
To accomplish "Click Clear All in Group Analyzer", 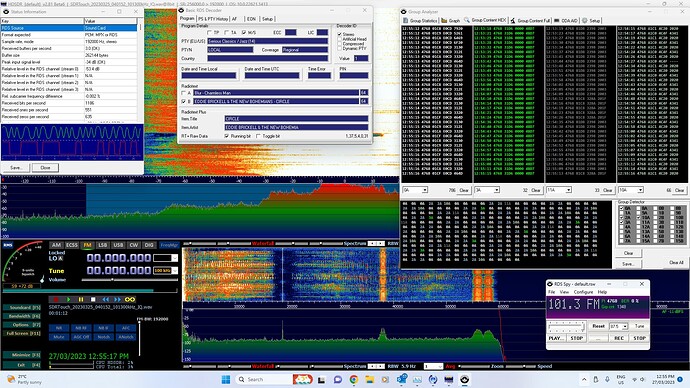I will click(676, 263).
